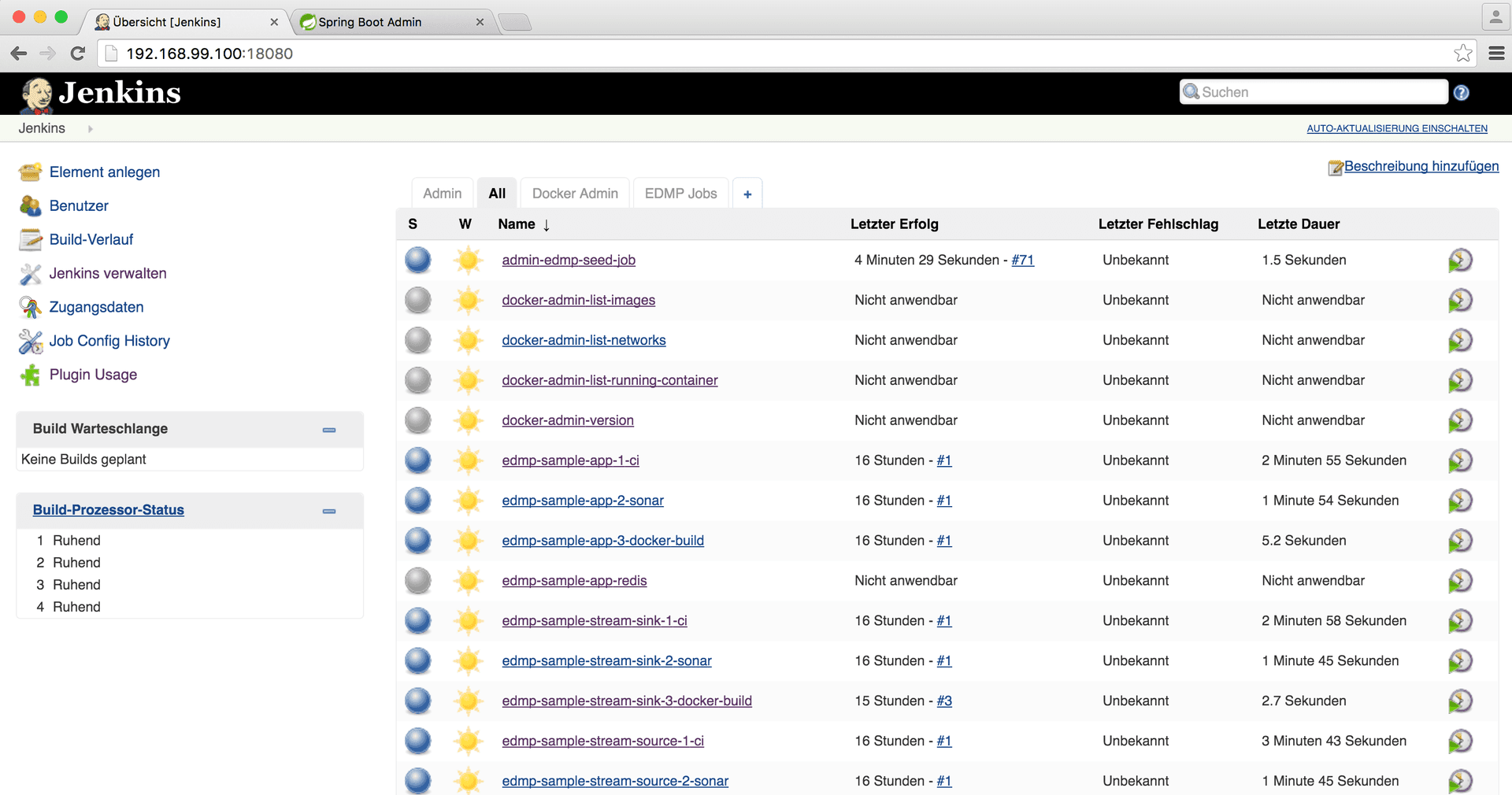Collapse the Build-Prozessor-Status panel
The image size is (1512, 795).
coord(329,511)
